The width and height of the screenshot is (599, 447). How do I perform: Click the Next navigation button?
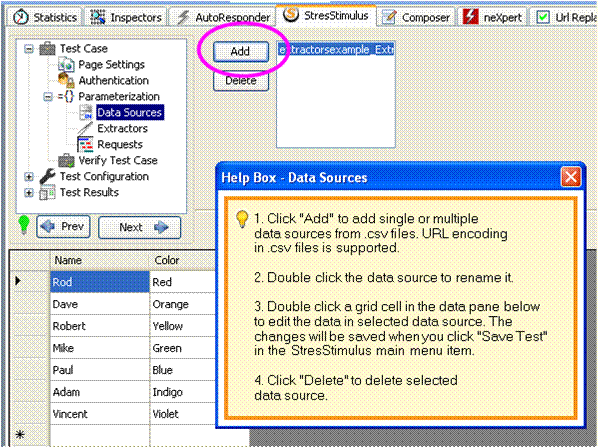point(139,227)
